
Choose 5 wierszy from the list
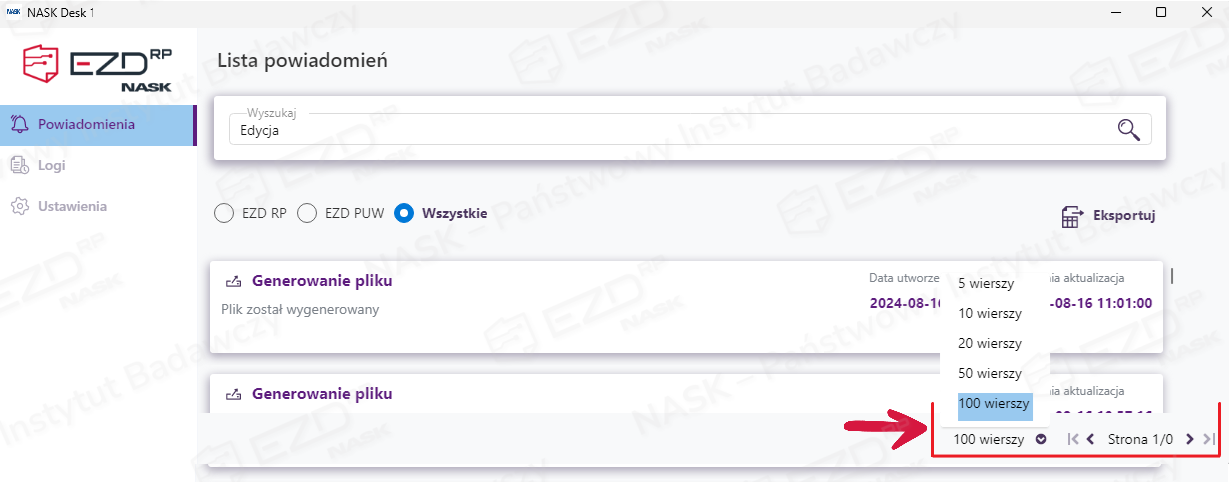[986, 284]
